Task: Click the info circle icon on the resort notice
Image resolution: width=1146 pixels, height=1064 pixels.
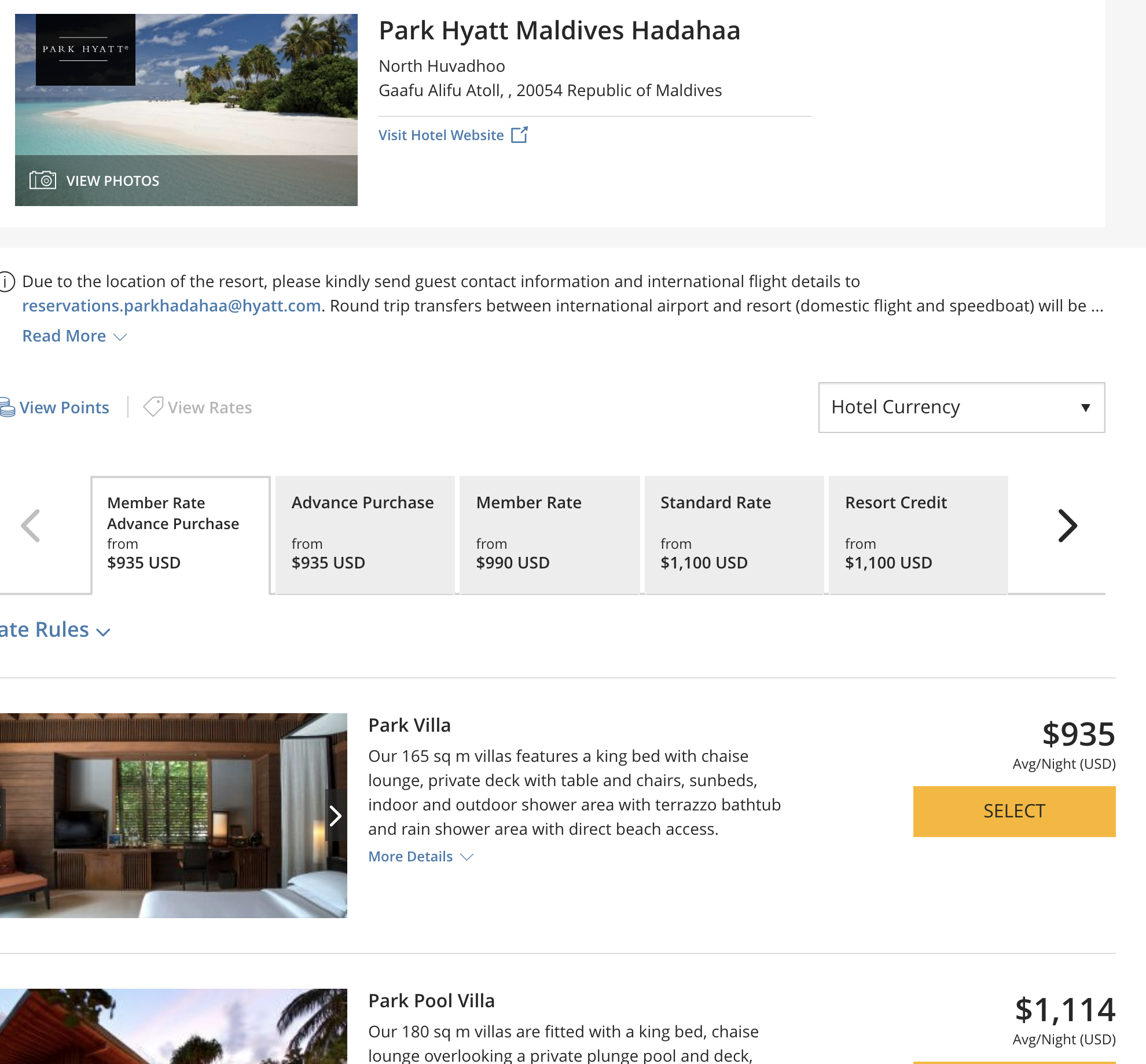Action: click(x=8, y=282)
